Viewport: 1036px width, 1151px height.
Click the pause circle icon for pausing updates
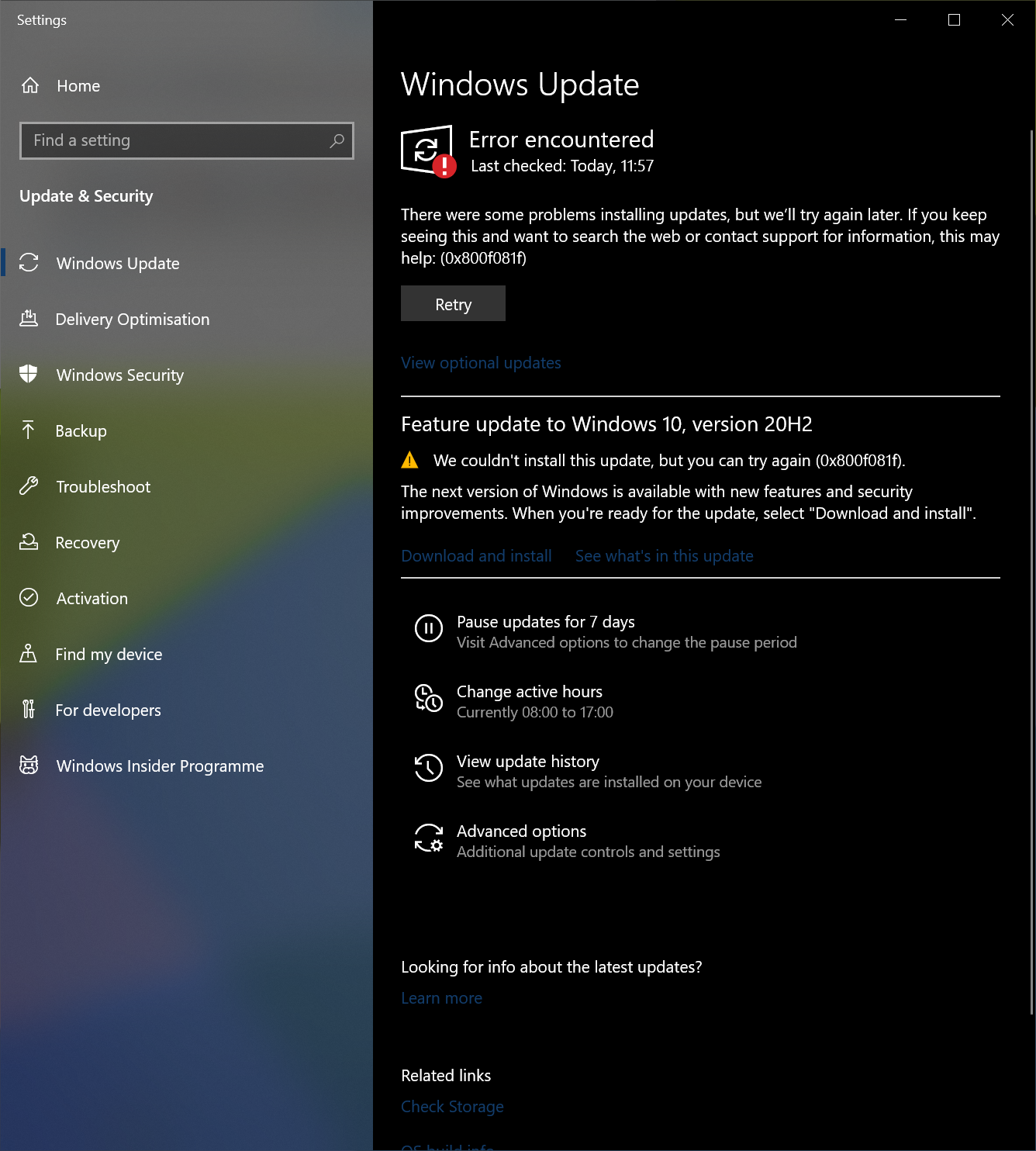[429, 628]
